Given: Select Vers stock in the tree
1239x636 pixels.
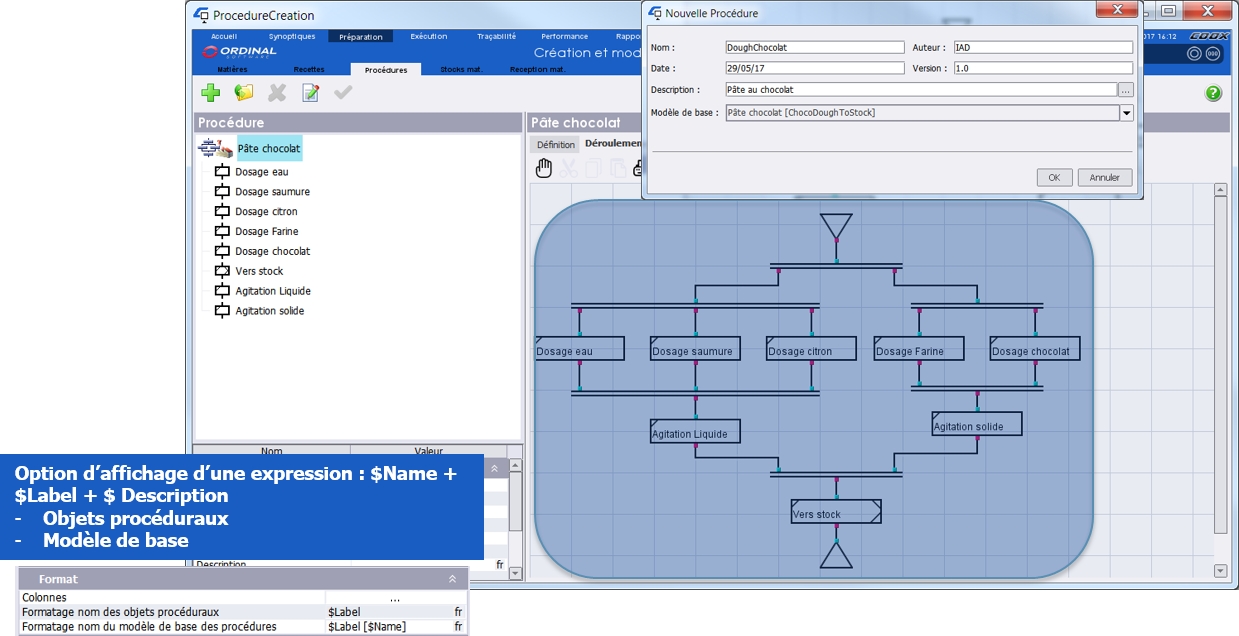Looking at the screenshot, I should pos(259,271).
